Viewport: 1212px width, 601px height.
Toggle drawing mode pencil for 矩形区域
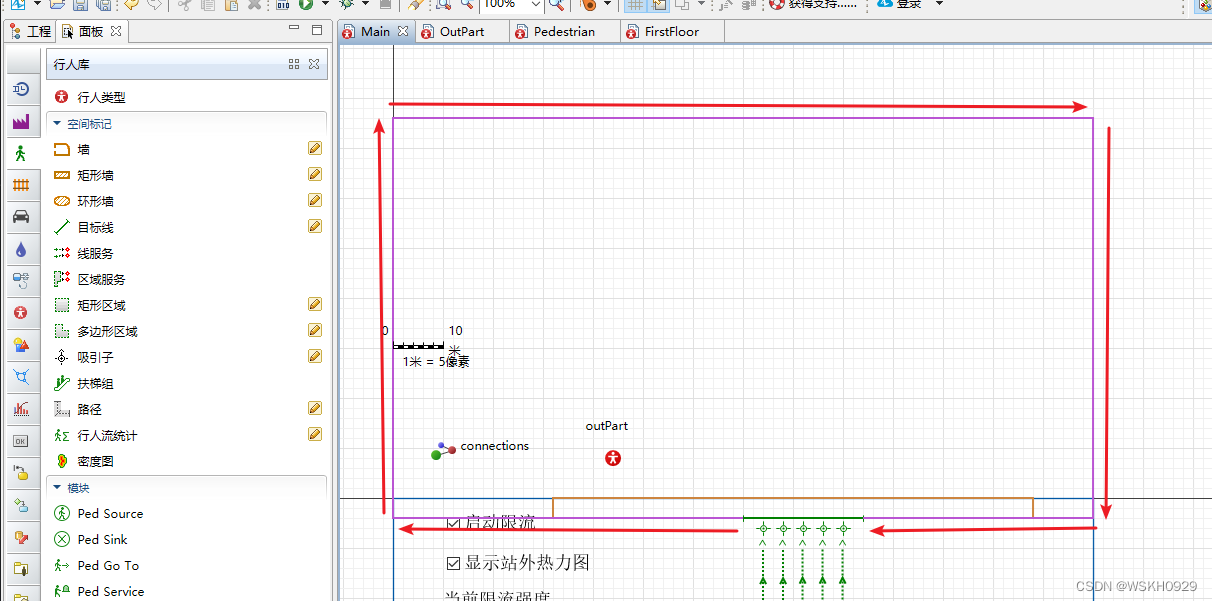click(x=315, y=304)
